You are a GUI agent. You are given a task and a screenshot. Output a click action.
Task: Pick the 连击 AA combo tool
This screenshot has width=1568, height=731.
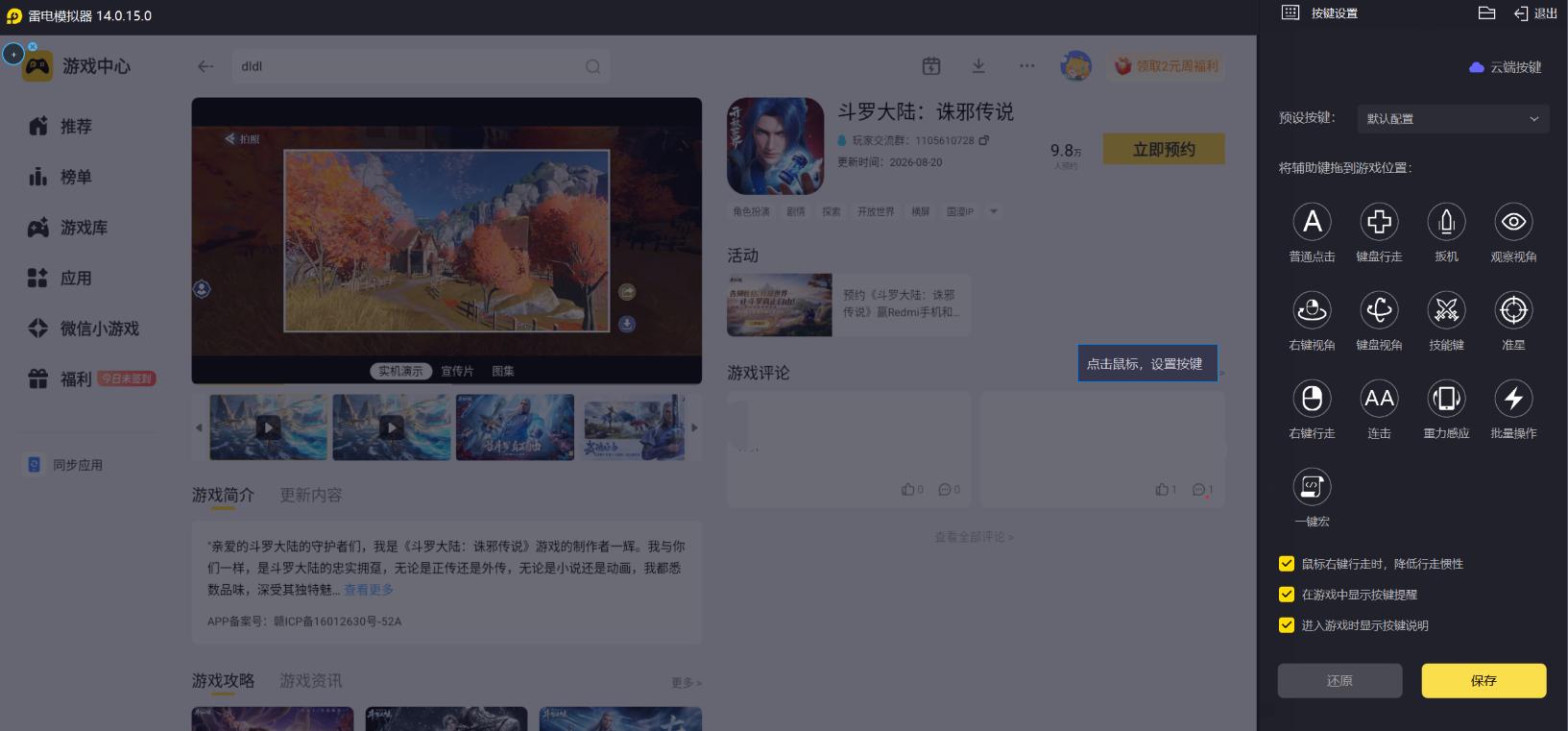coord(1379,399)
